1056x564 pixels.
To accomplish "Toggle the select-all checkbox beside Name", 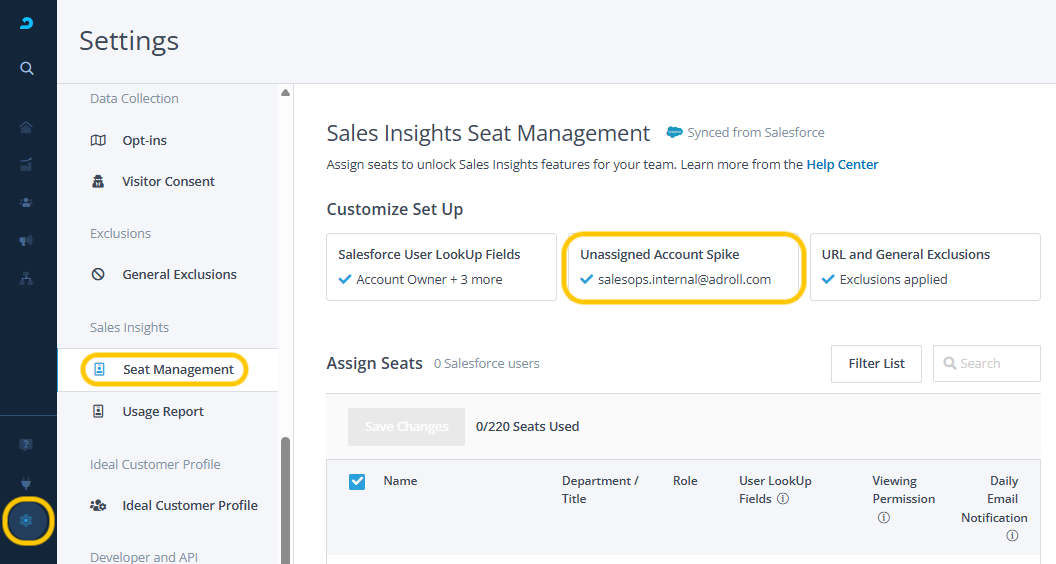I will click(x=357, y=482).
